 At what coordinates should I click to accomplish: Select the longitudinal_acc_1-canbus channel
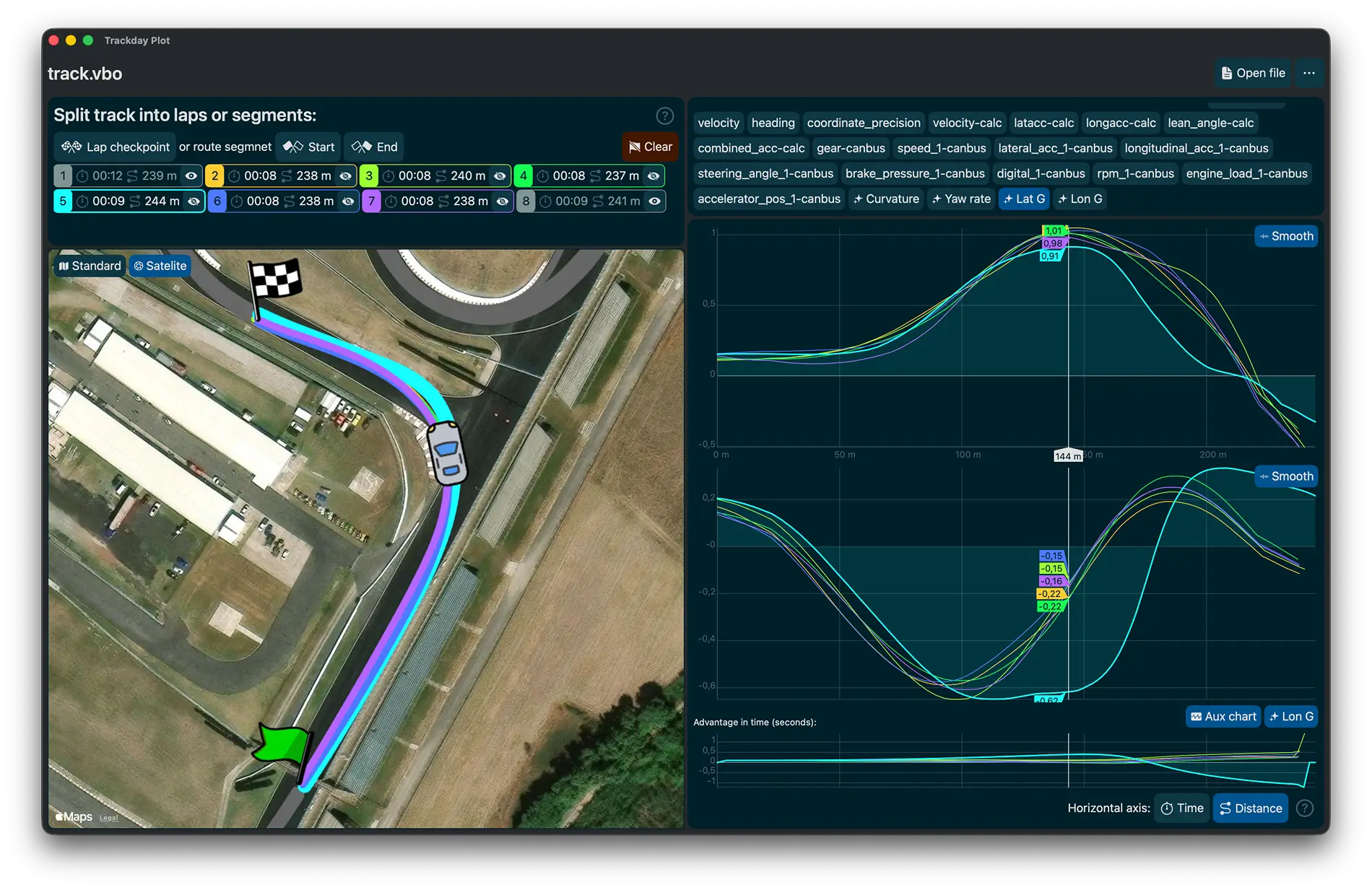tap(1197, 148)
